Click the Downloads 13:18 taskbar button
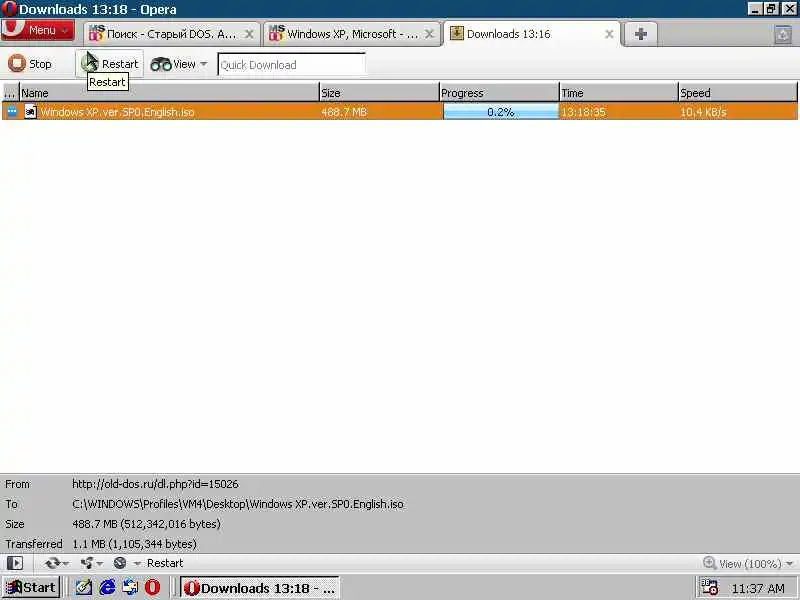The width and height of the screenshot is (800, 600). (x=259, y=588)
